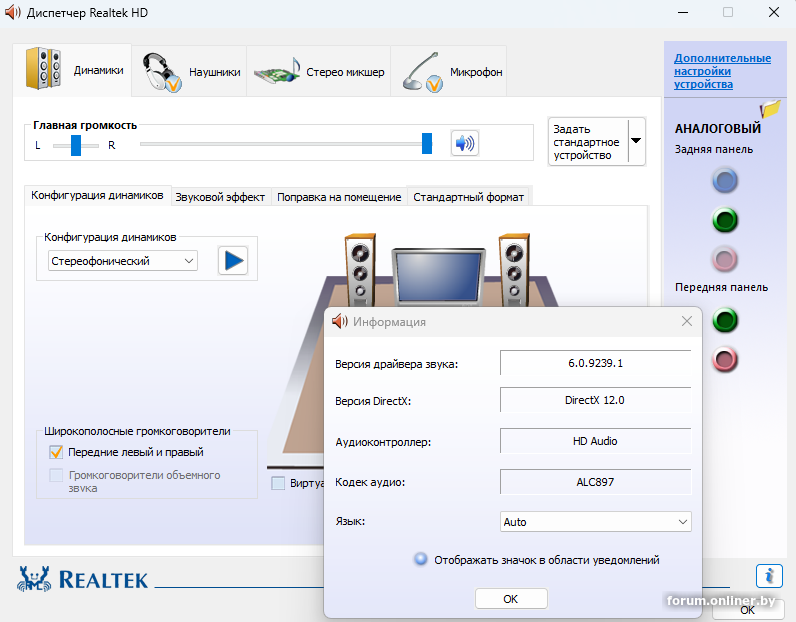Expand the Задать стандартное устройство arrow
The height and width of the screenshot is (622, 796).
636,141
